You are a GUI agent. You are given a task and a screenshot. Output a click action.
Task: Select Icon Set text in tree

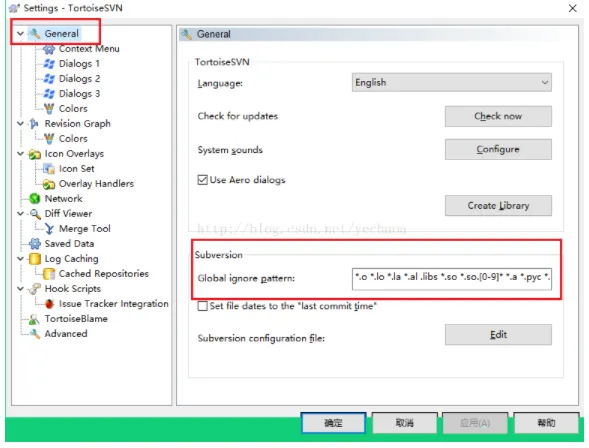[x=77, y=169]
